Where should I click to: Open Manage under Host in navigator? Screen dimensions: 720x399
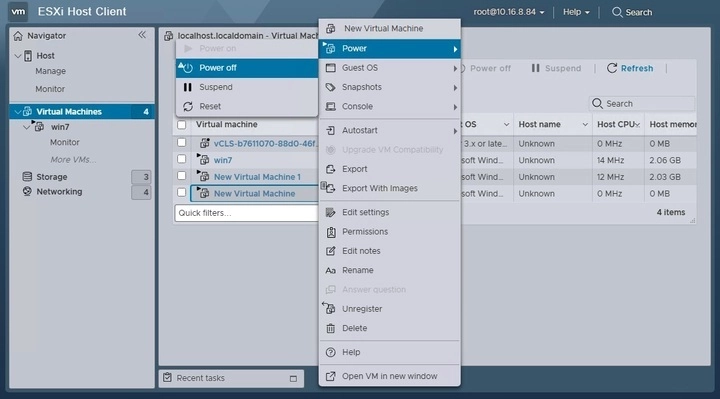click(51, 71)
